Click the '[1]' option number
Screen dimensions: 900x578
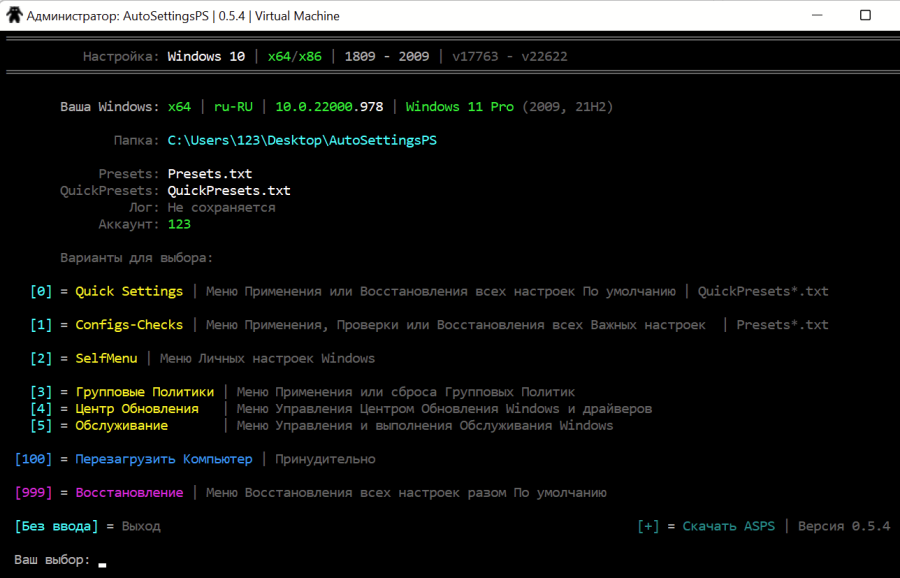tap(41, 325)
